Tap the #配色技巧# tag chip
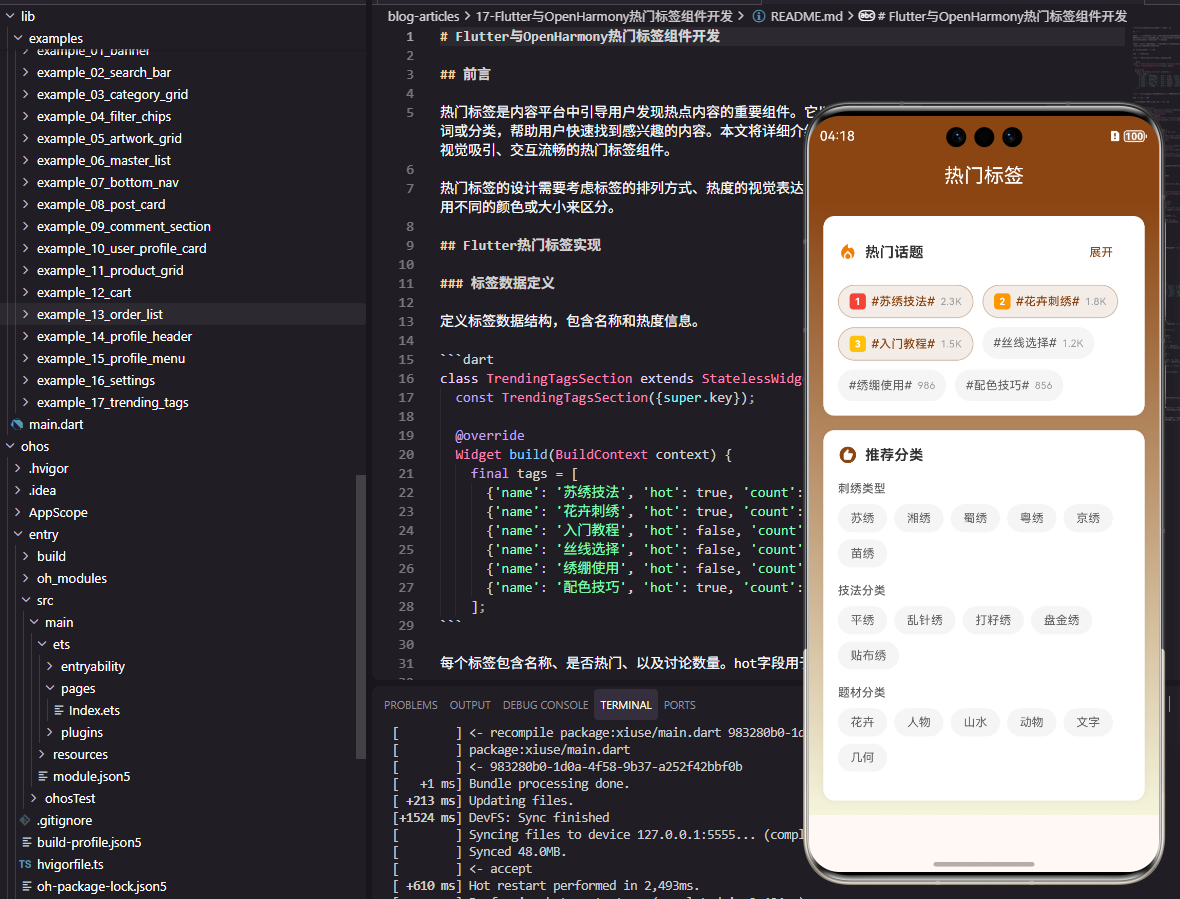 (x=1008, y=385)
